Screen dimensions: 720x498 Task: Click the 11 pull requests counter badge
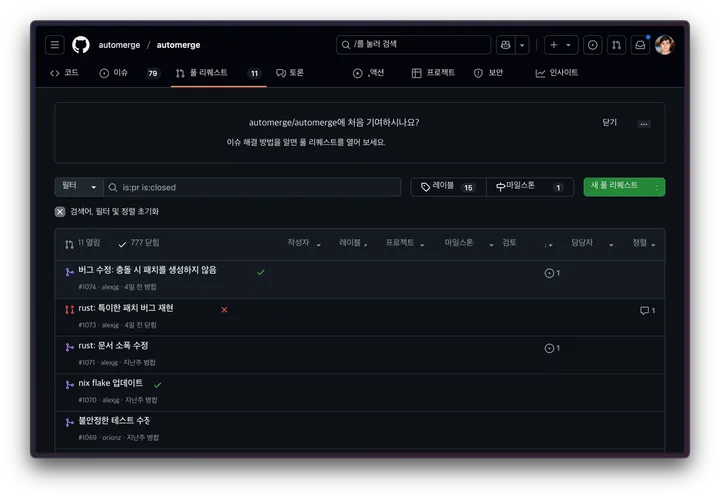[254, 73]
